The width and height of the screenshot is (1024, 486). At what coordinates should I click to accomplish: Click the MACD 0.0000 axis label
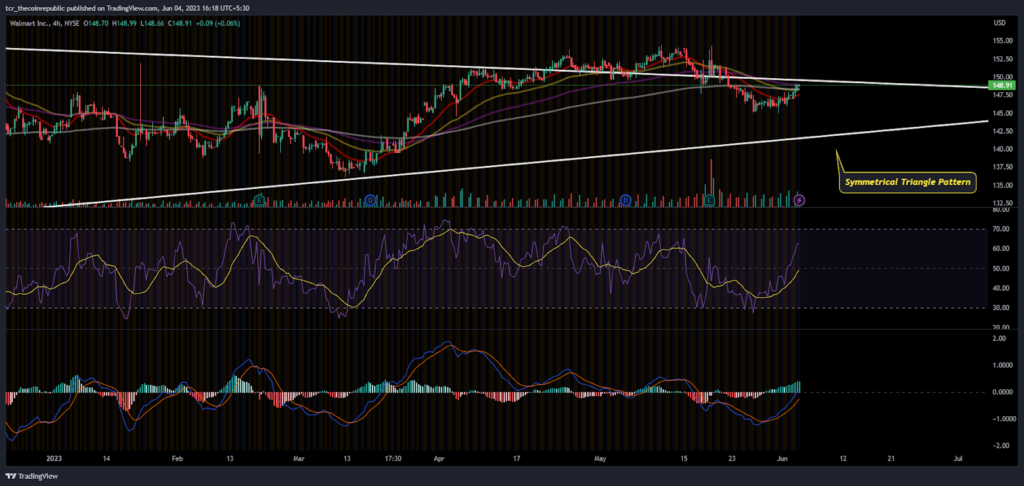[1001, 393]
